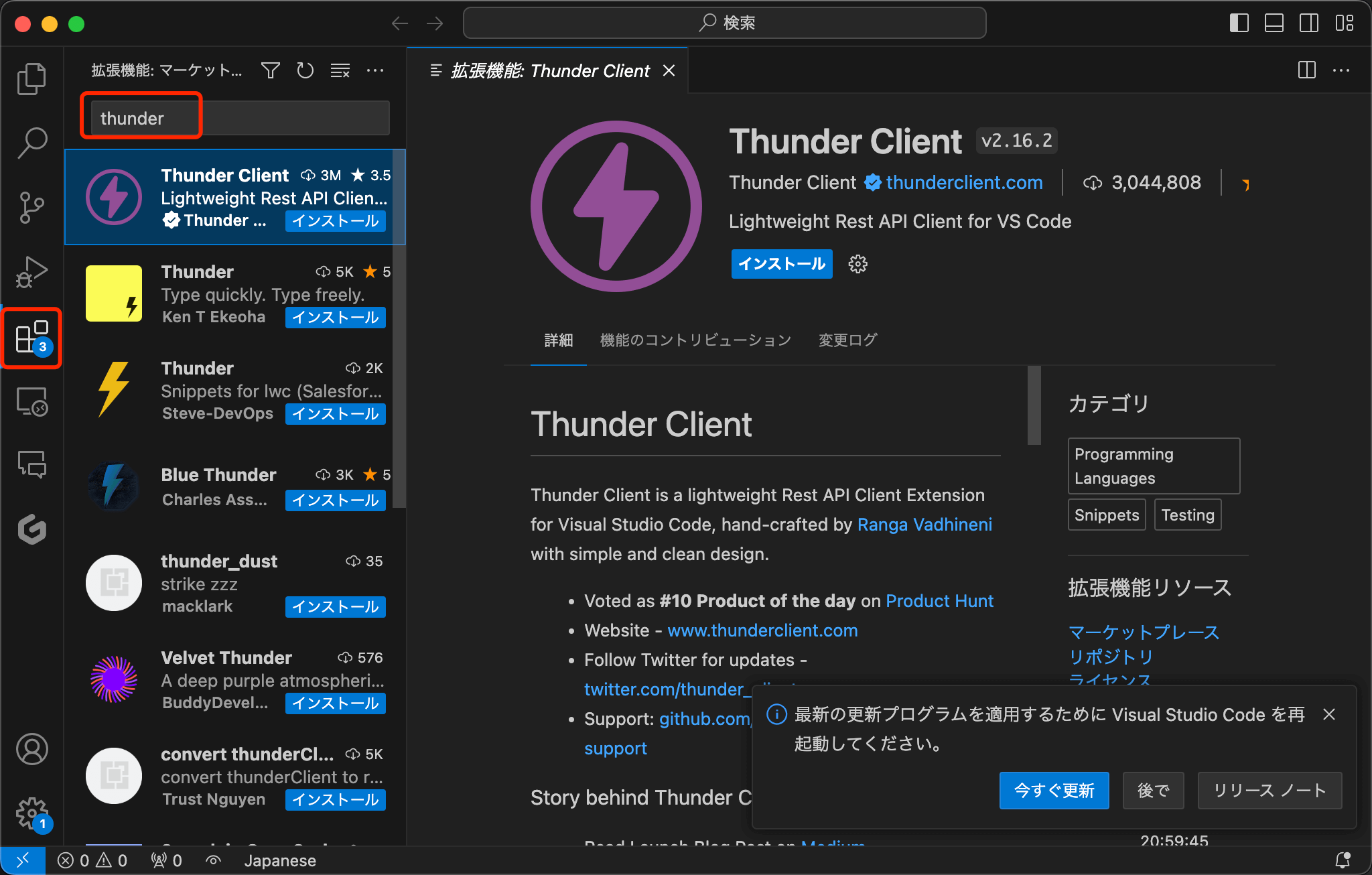Image resolution: width=1372 pixels, height=875 pixels.
Task: Go back with the left arrow
Action: tap(400, 23)
